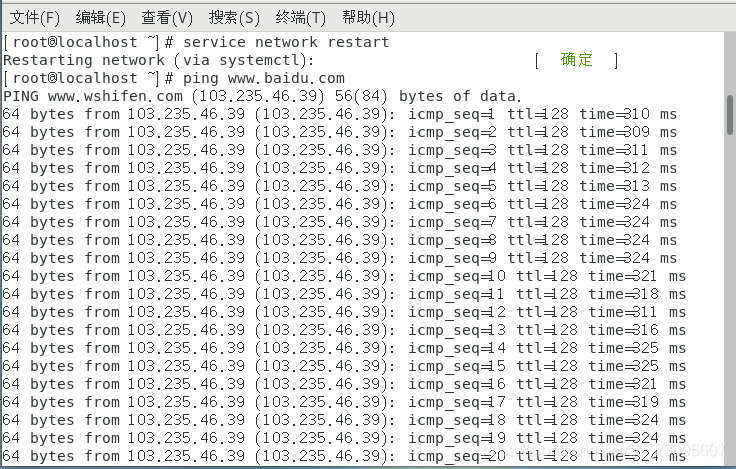Click the ping reply line icmp_seq=8
This screenshot has height=469, width=736.
pyautogui.click(x=340, y=240)
